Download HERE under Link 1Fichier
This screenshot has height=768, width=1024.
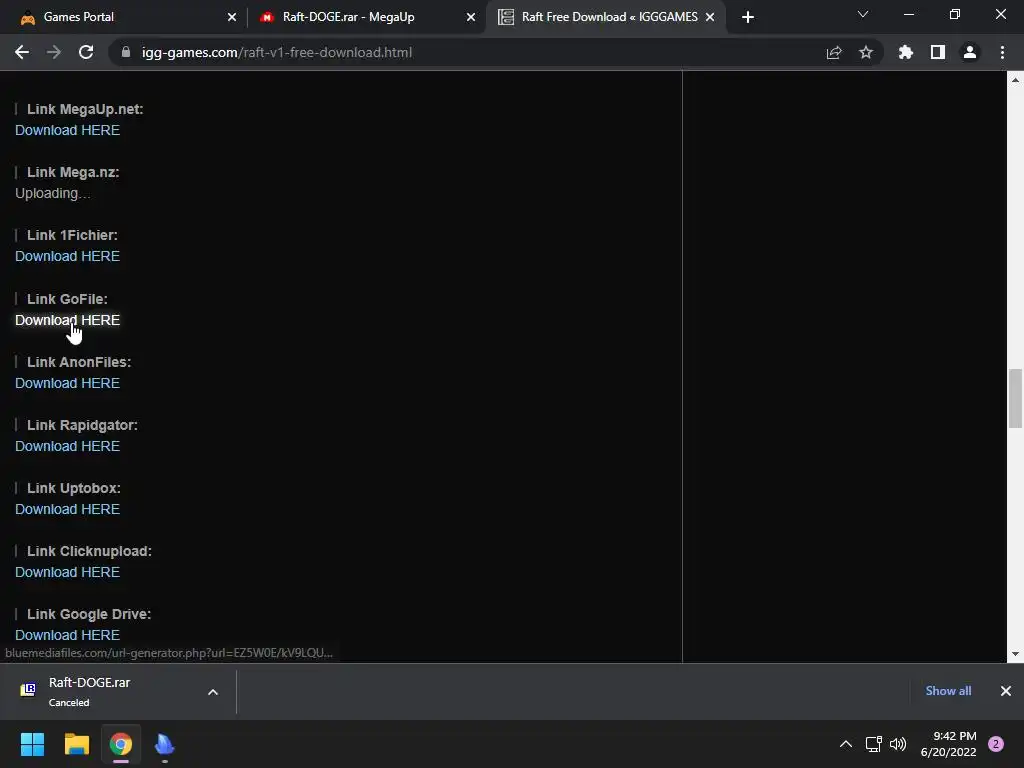coord(67,256)
